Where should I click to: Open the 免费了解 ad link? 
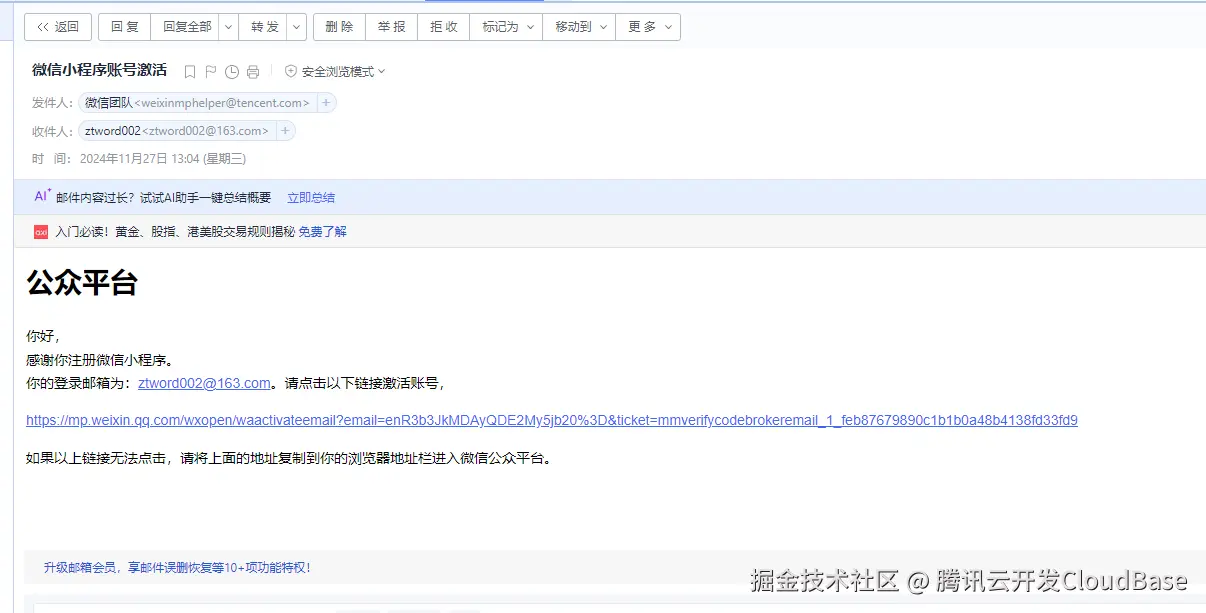click(323, 232)
